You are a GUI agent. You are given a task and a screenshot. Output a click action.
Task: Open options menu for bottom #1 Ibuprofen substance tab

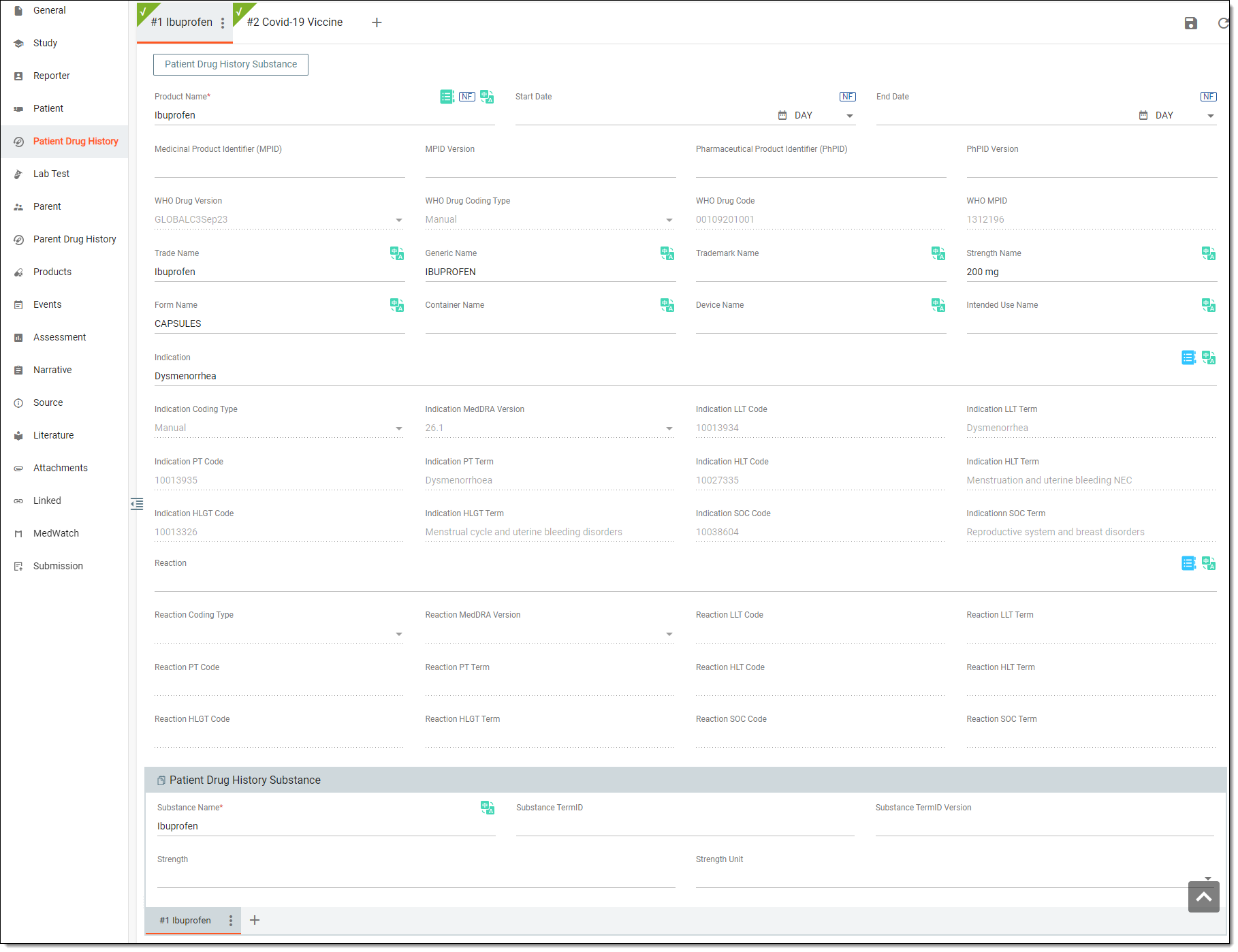click(231, 921)
